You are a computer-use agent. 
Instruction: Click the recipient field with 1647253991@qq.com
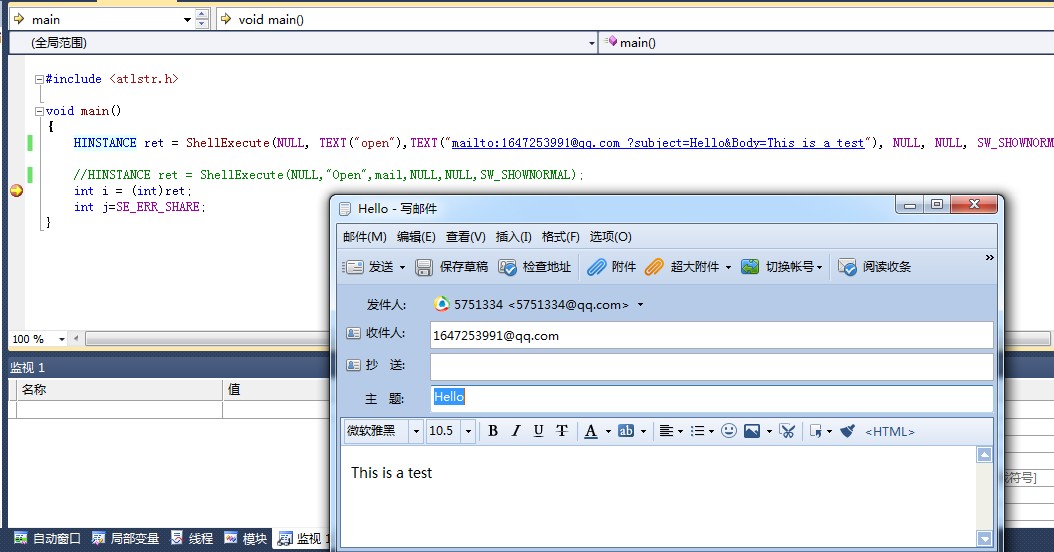coord(711,336)
